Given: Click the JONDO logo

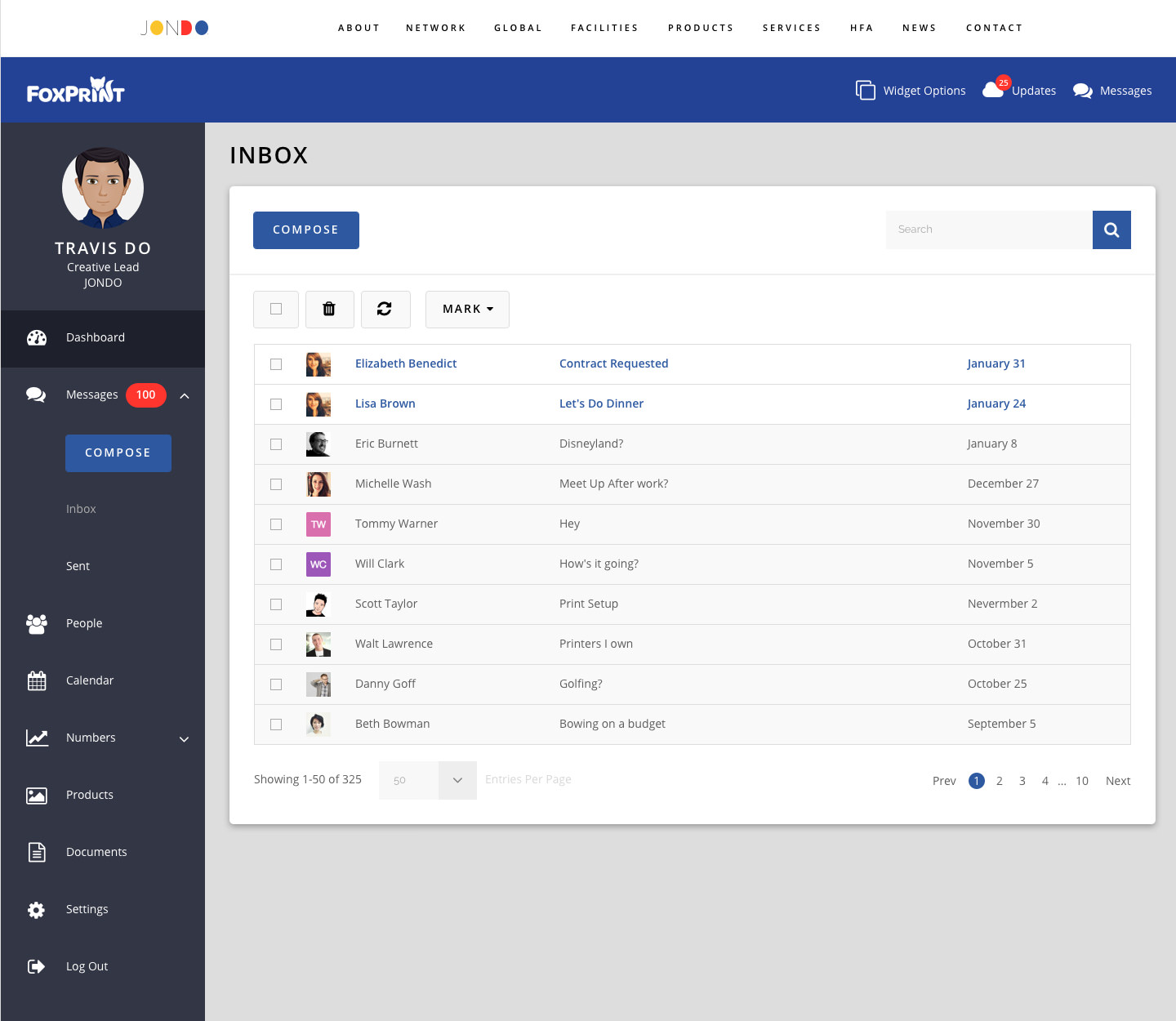Looking at the screenshot, I should pyautogui.click(x=174, y=28).
